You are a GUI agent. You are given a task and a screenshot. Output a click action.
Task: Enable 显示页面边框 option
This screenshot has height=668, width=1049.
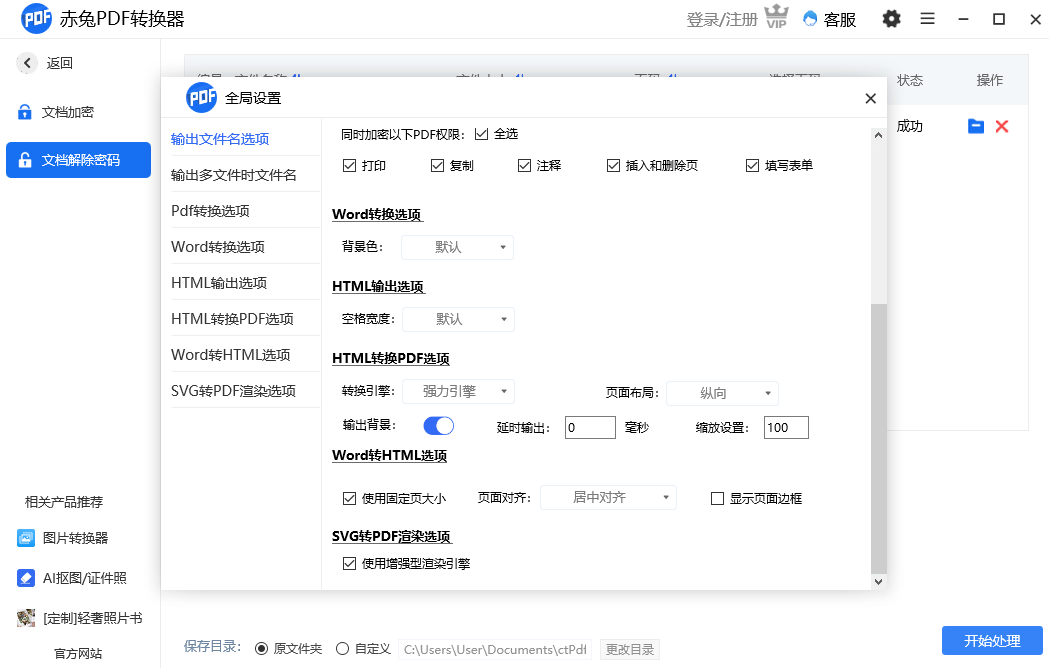click(718, 497)
